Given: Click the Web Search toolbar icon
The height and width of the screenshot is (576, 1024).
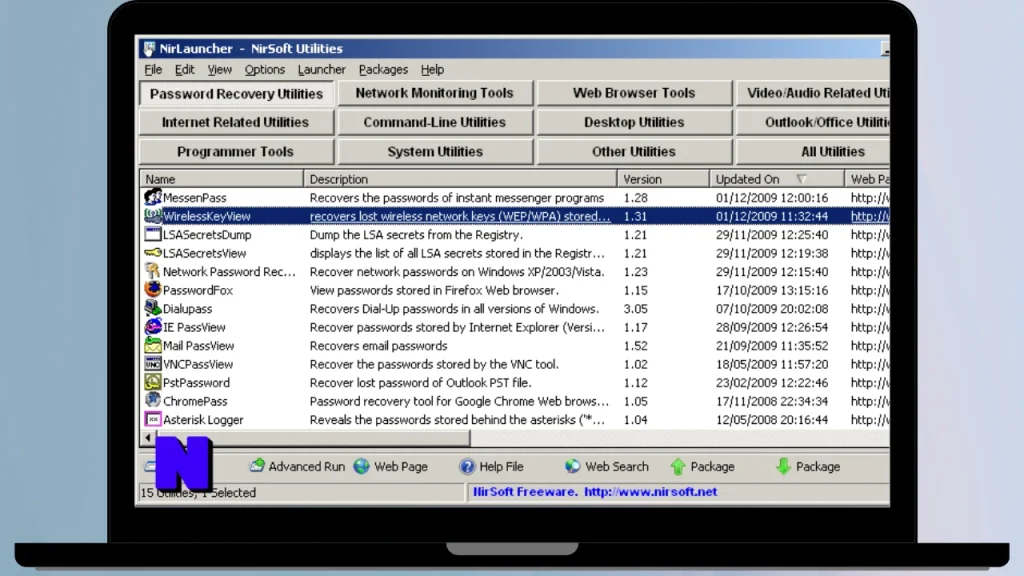Looking at the screenshot, I should [572, 466].
